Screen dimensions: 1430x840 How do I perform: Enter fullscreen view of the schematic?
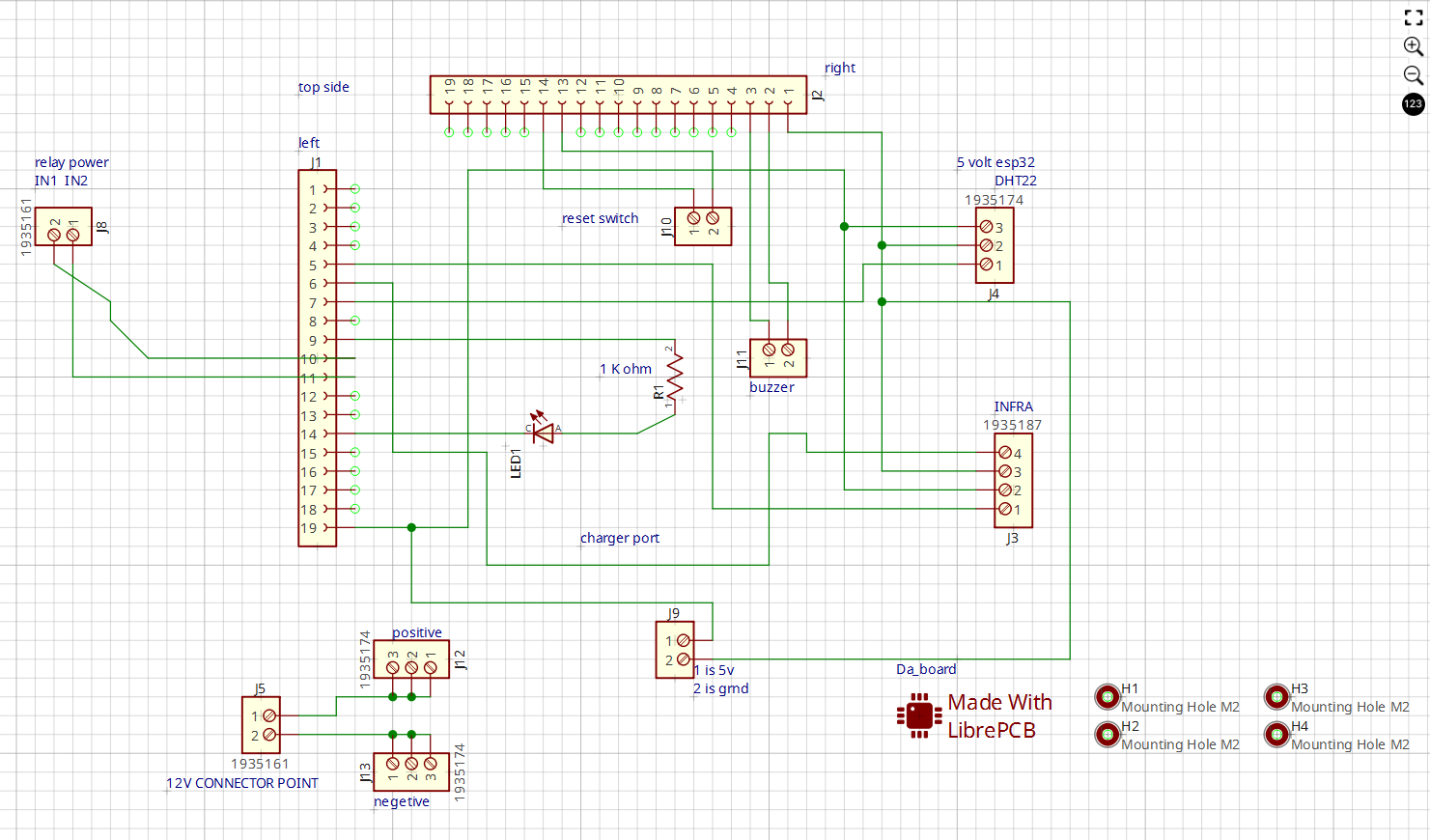1413,17
